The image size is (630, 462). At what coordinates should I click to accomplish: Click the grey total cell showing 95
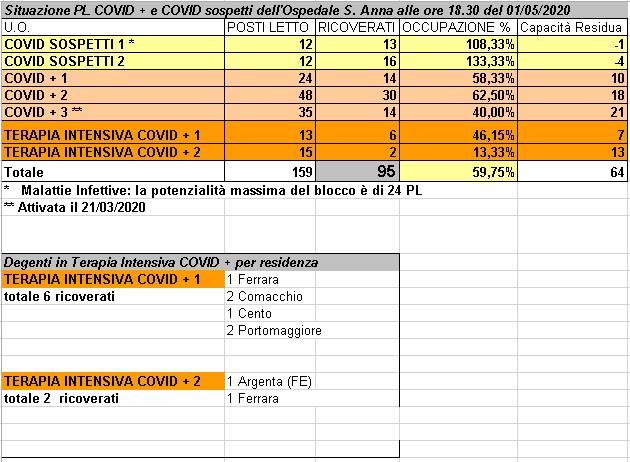coord(357,172)
